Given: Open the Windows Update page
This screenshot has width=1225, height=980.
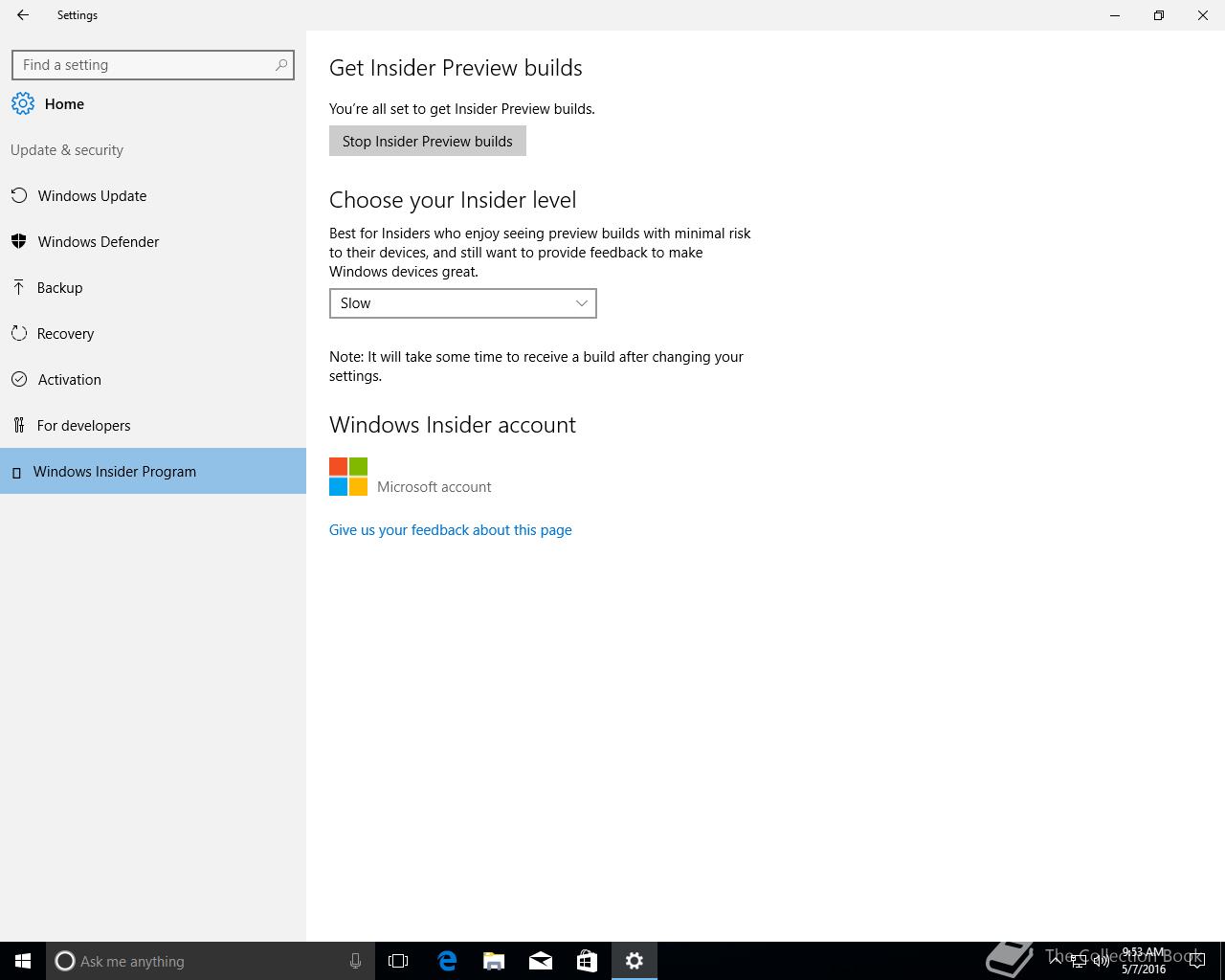Looking at the screenshot, I should tap(153, 196).
